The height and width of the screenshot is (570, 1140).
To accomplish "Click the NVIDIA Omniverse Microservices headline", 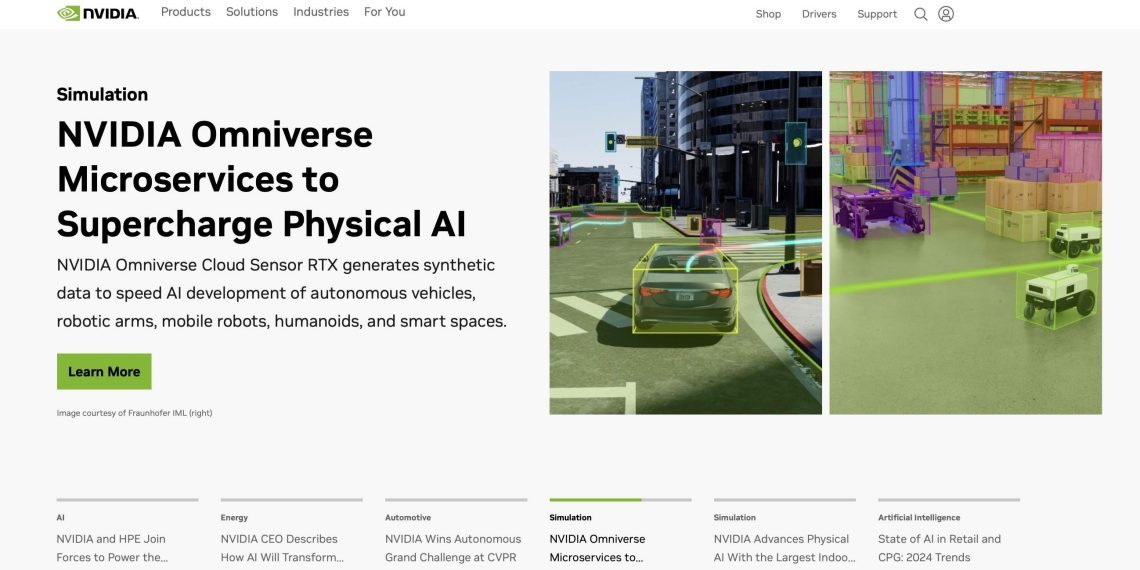I will [x=262, y=179].
